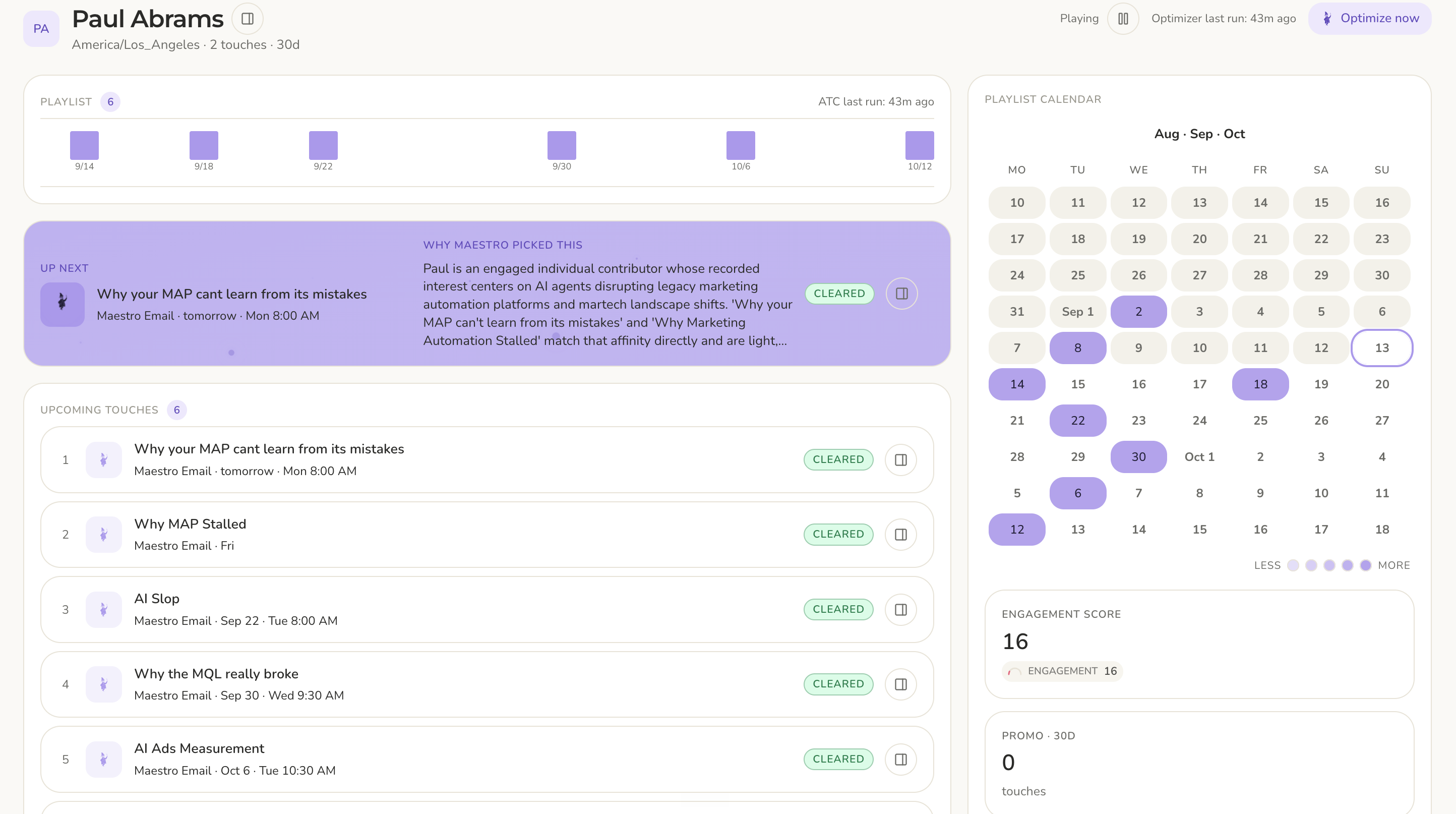Select the 9/30 playlist timeline block
The height and width of the screenshot is (814, 1456).
pos(562,145)
